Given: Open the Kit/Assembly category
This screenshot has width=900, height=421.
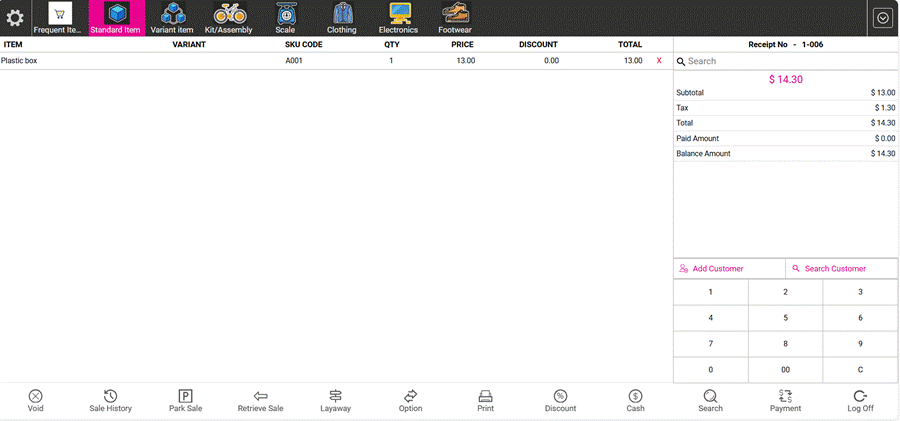Looking at the screenshot, I should 229,18.
